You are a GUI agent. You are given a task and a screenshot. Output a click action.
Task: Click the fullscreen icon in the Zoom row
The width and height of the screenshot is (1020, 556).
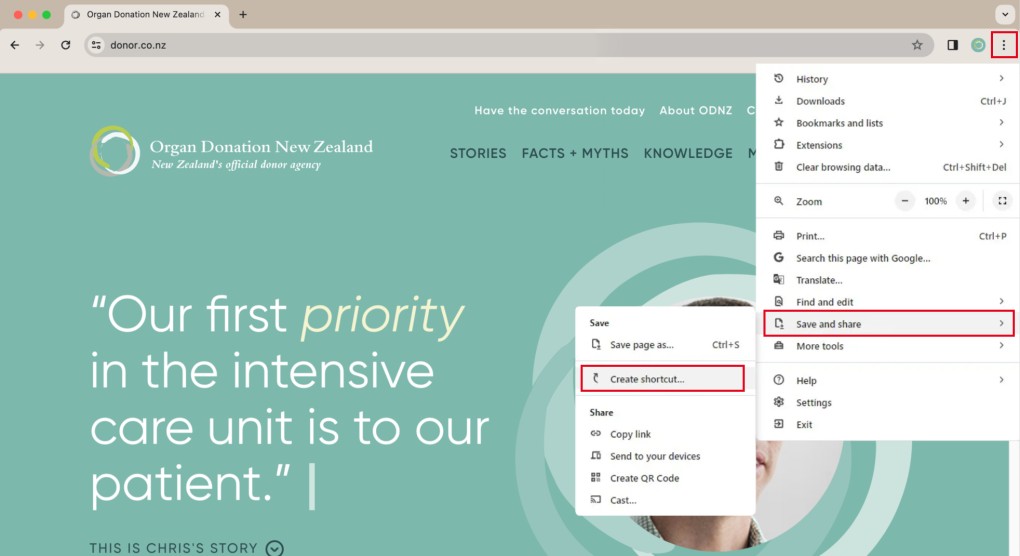(1002, 201)
